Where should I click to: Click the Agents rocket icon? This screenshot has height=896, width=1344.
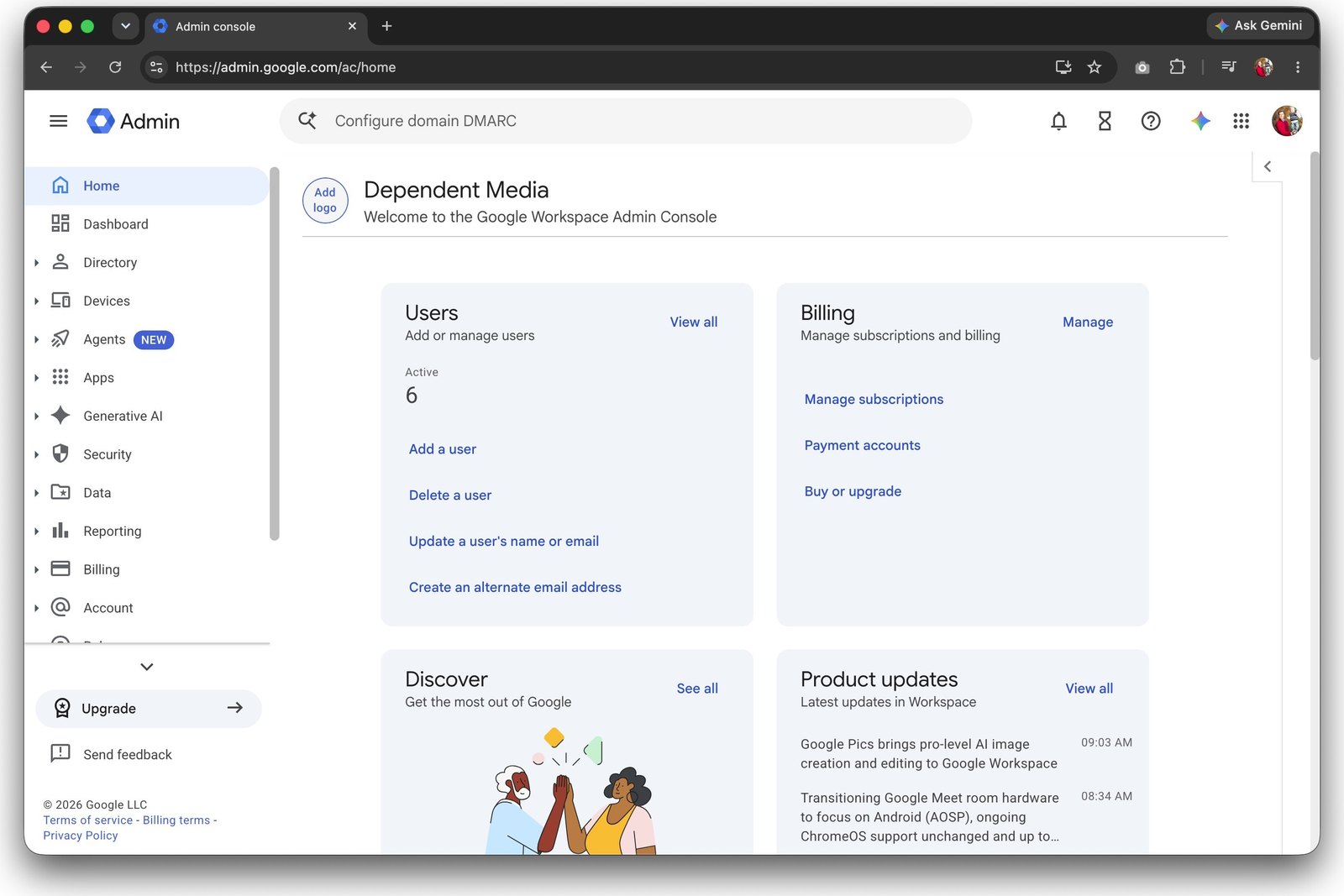coord(60,338)
